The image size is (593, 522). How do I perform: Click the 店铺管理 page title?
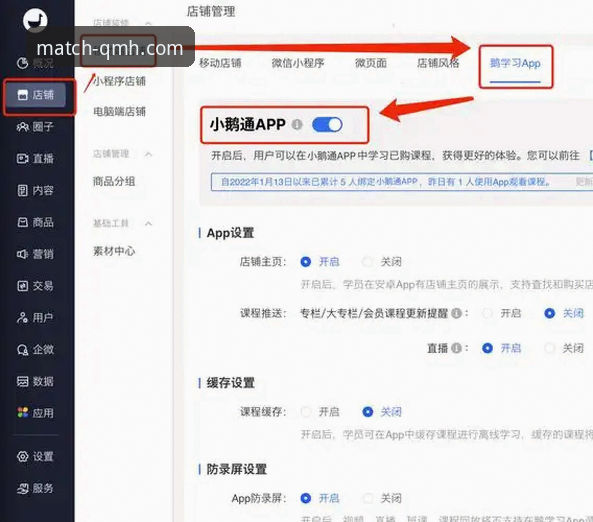pos(211,11)
